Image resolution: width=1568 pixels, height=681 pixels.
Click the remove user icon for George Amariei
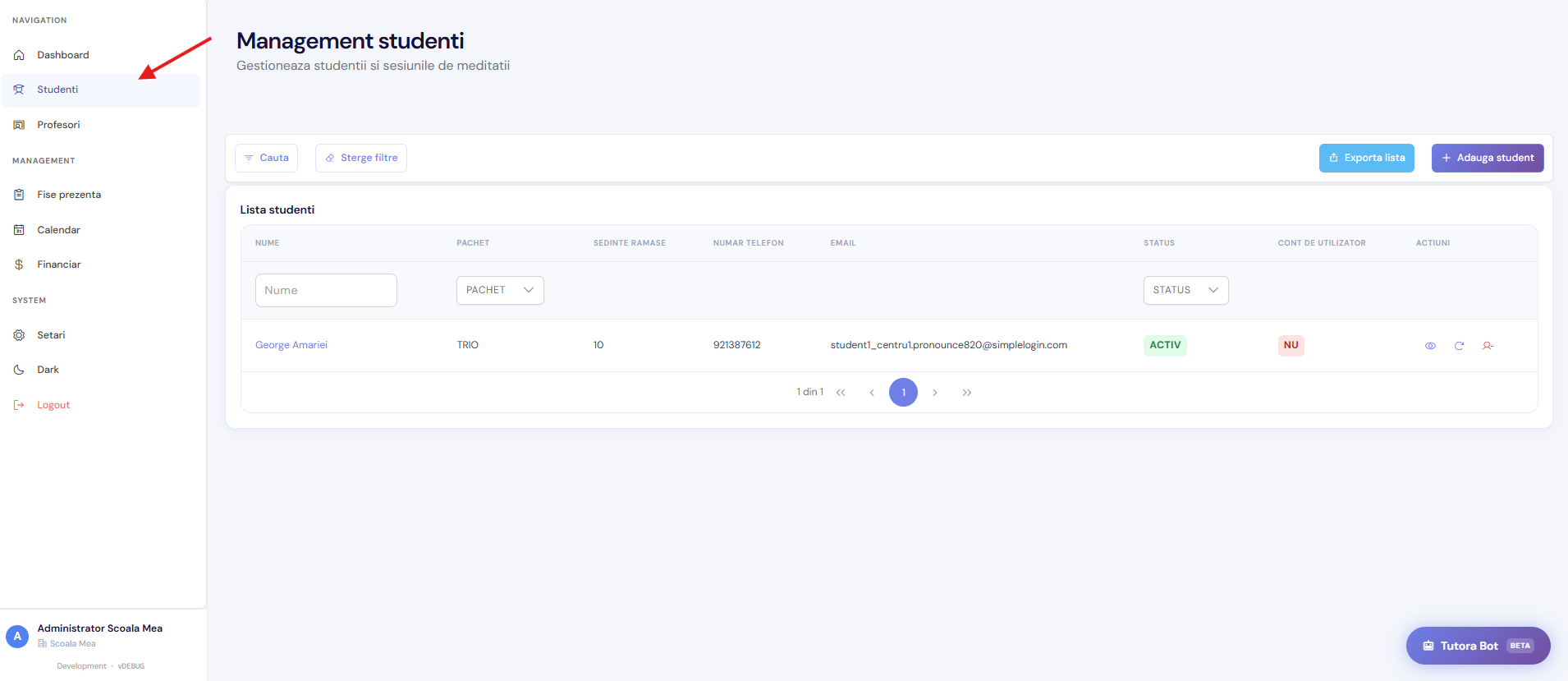[x=1488, y=346]
